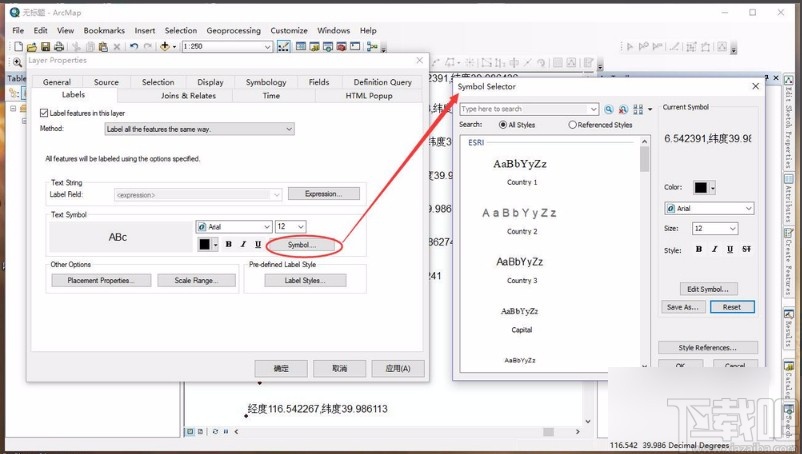
Task: Click the Label Styles... button
Action: click(305, 280)
